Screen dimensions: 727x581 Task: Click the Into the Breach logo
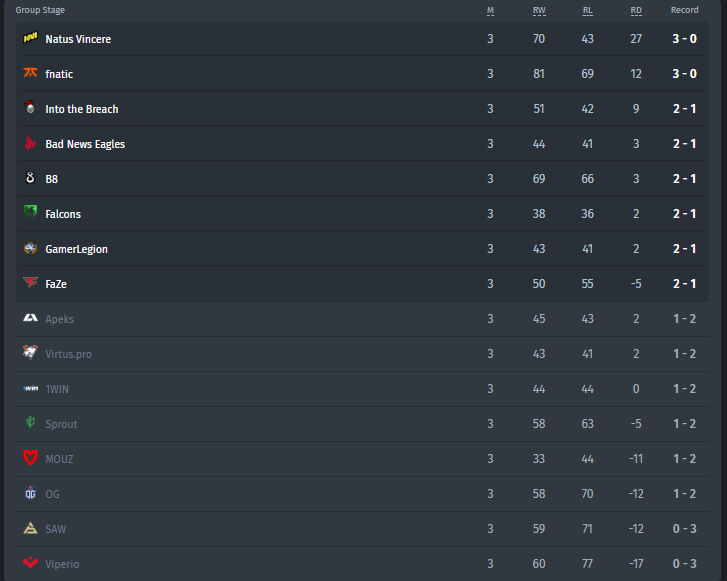[x=30, y=107]
